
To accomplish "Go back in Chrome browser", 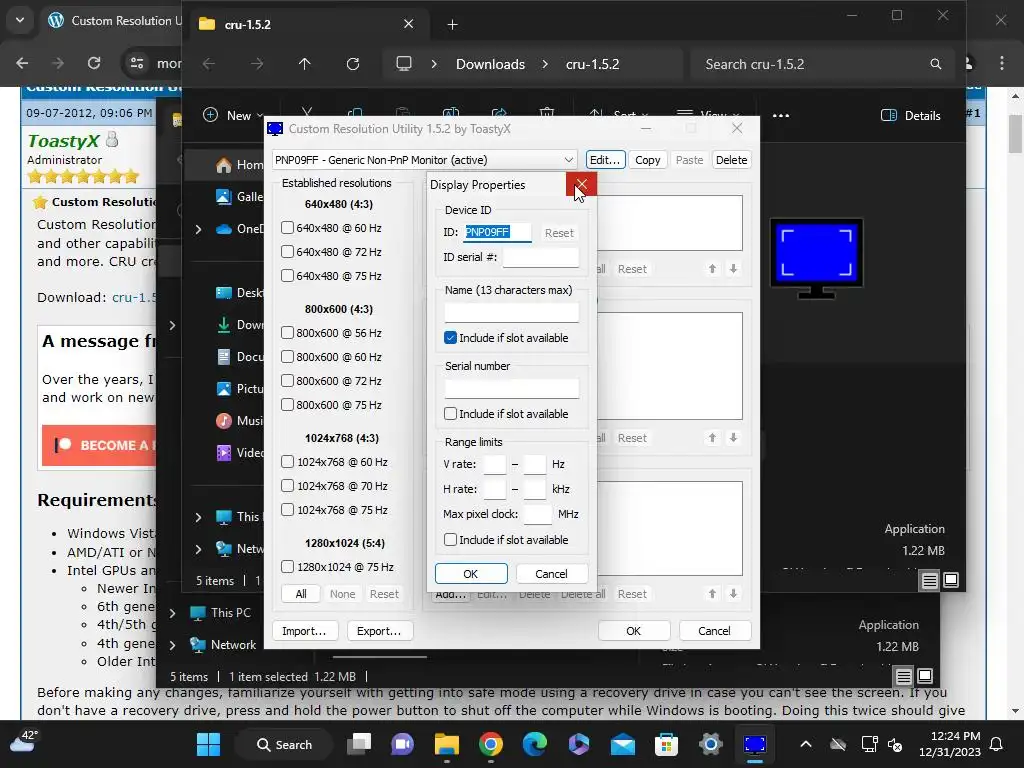I will [22, 63].
